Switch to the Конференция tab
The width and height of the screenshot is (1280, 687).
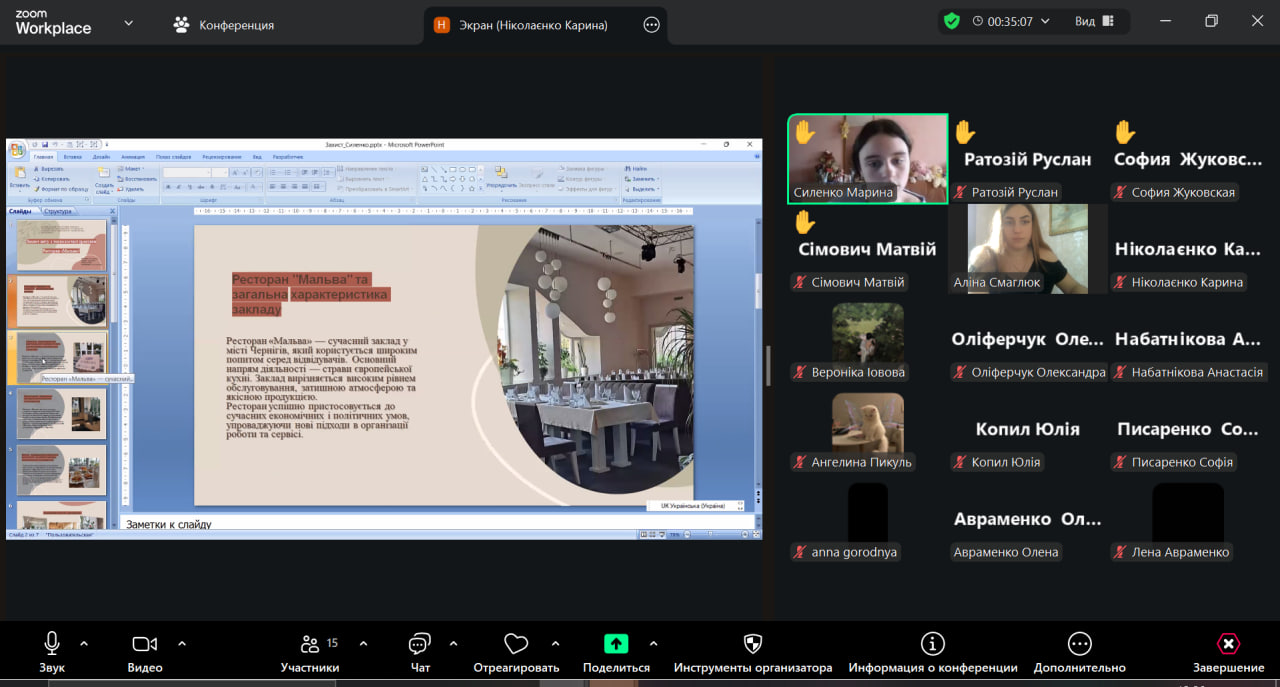coord(224,25)
